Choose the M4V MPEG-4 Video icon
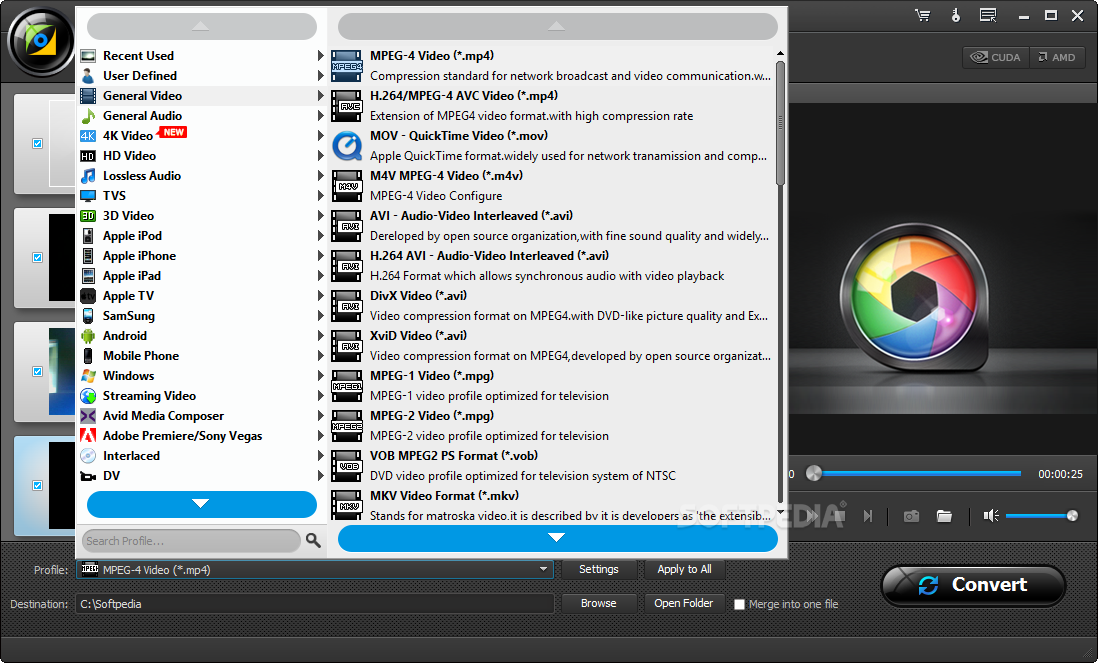 [347, 186]
